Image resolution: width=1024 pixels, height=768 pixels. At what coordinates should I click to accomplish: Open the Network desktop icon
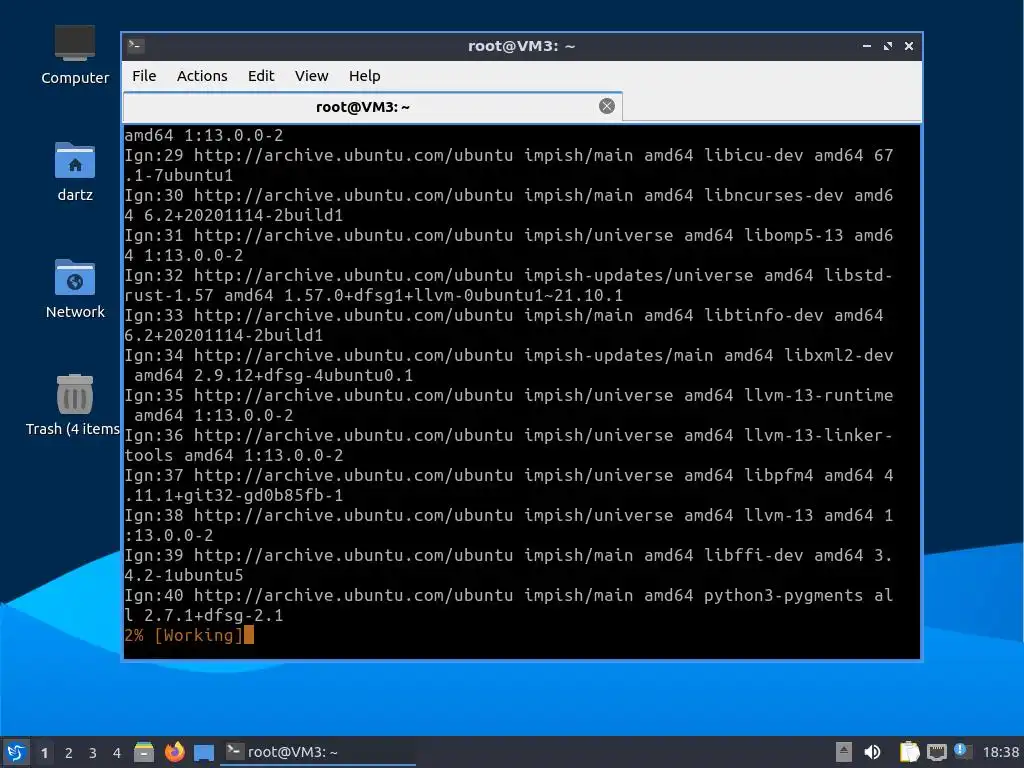point(75,289)
